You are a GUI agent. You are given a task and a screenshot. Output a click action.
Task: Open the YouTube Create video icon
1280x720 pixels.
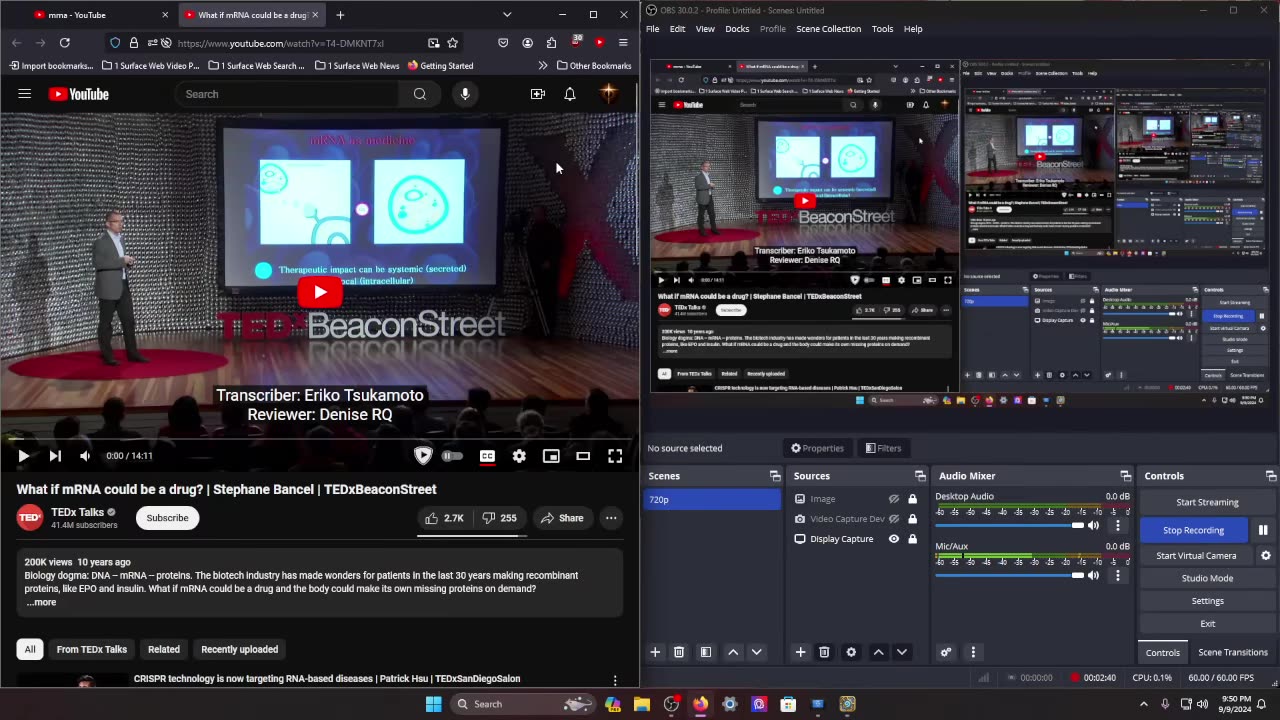coord(538,94)
